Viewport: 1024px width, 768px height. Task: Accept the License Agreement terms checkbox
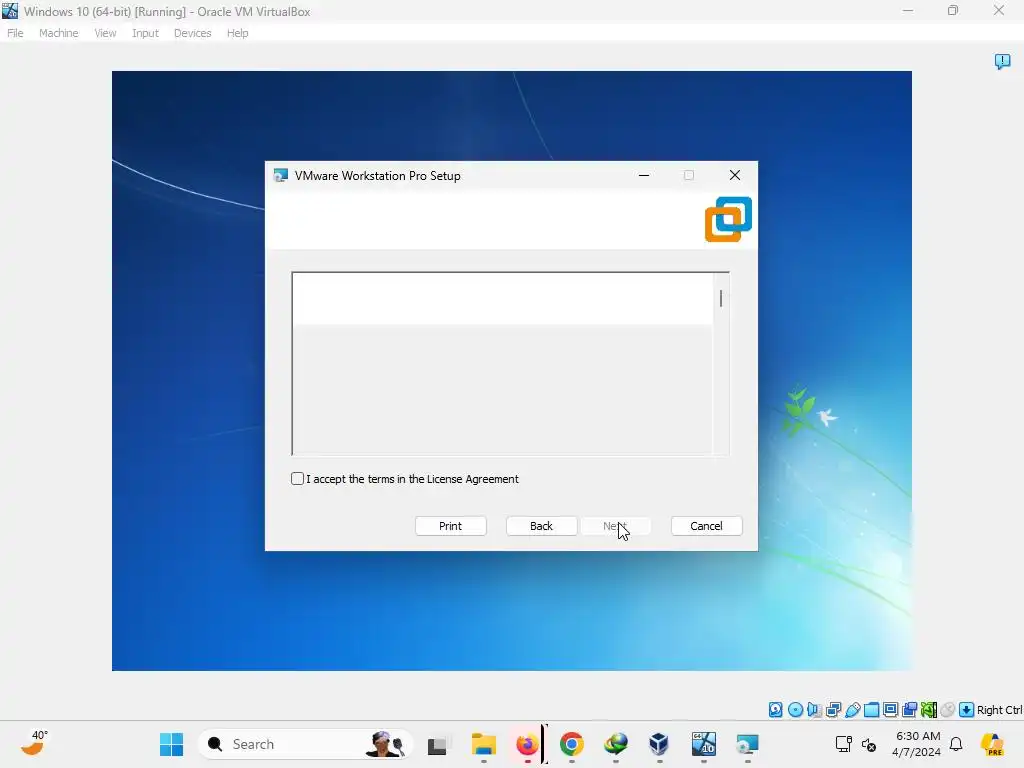(x=297, y=479)
